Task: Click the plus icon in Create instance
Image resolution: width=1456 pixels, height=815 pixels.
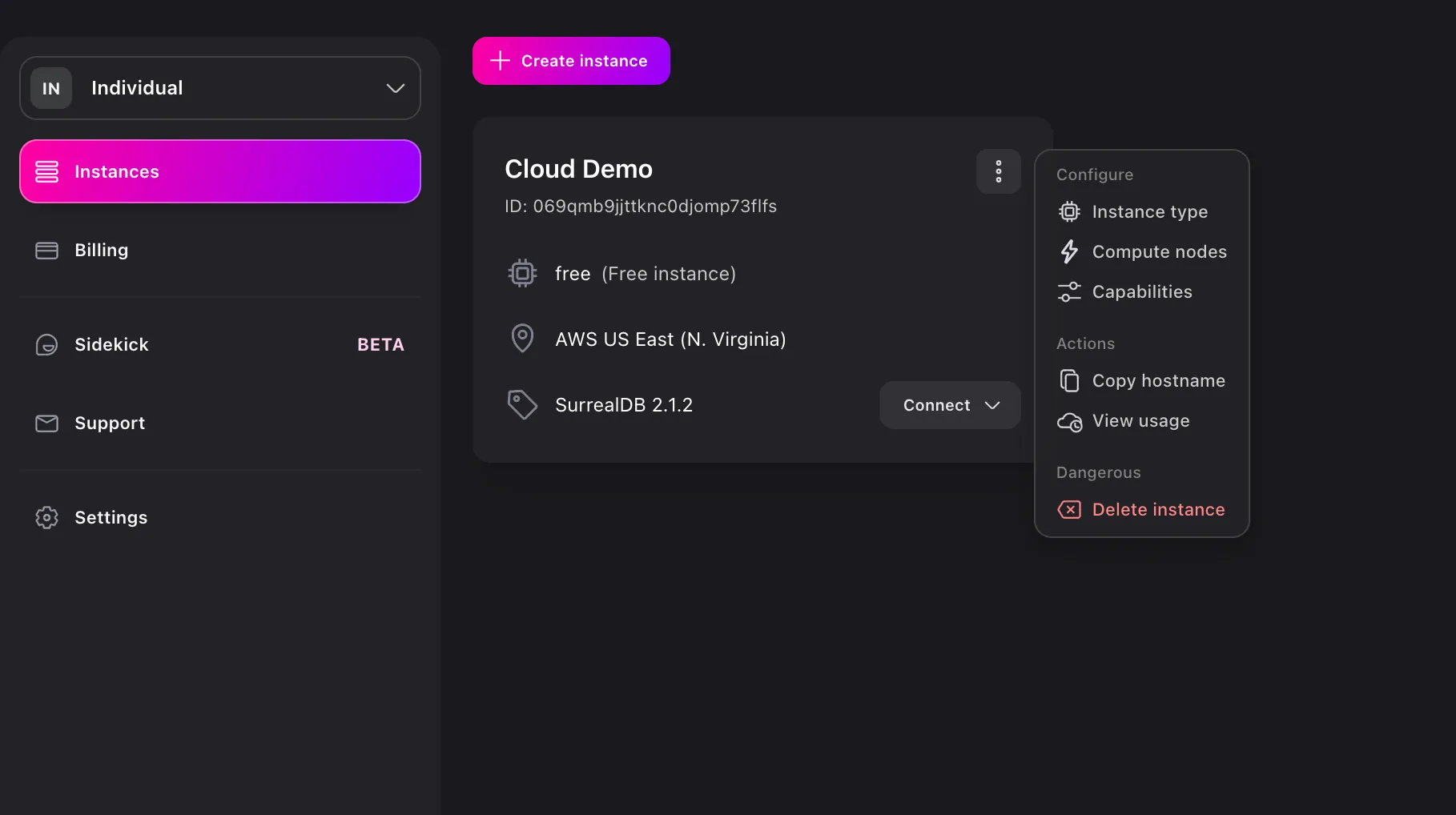Action: point(500,61)
